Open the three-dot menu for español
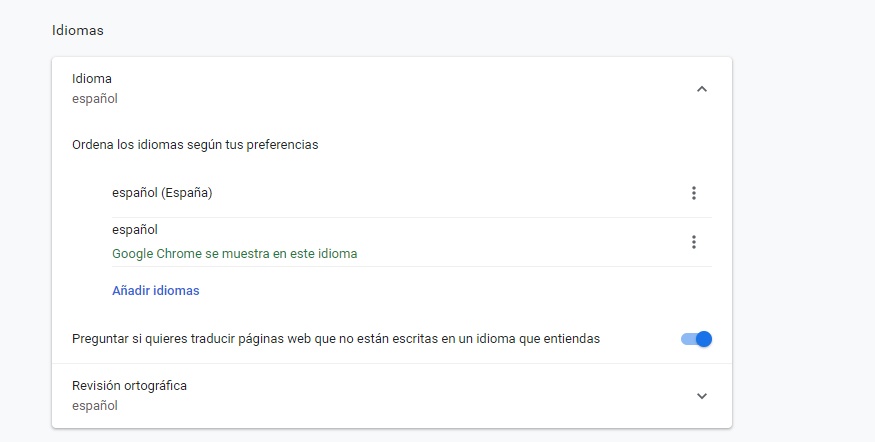875x442 pixels. 693,242
